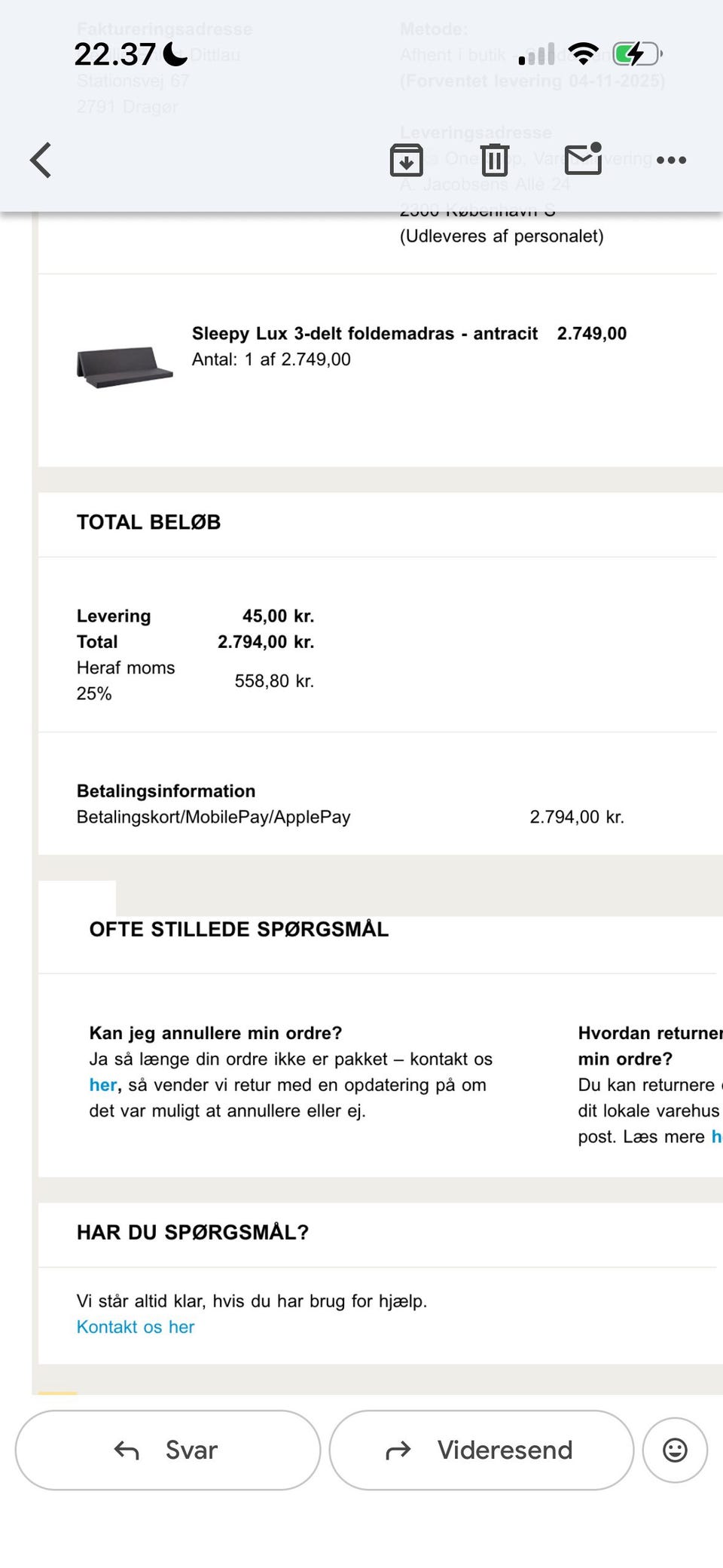
Task: Tap the Videresend forward button
Action: 481,1450
